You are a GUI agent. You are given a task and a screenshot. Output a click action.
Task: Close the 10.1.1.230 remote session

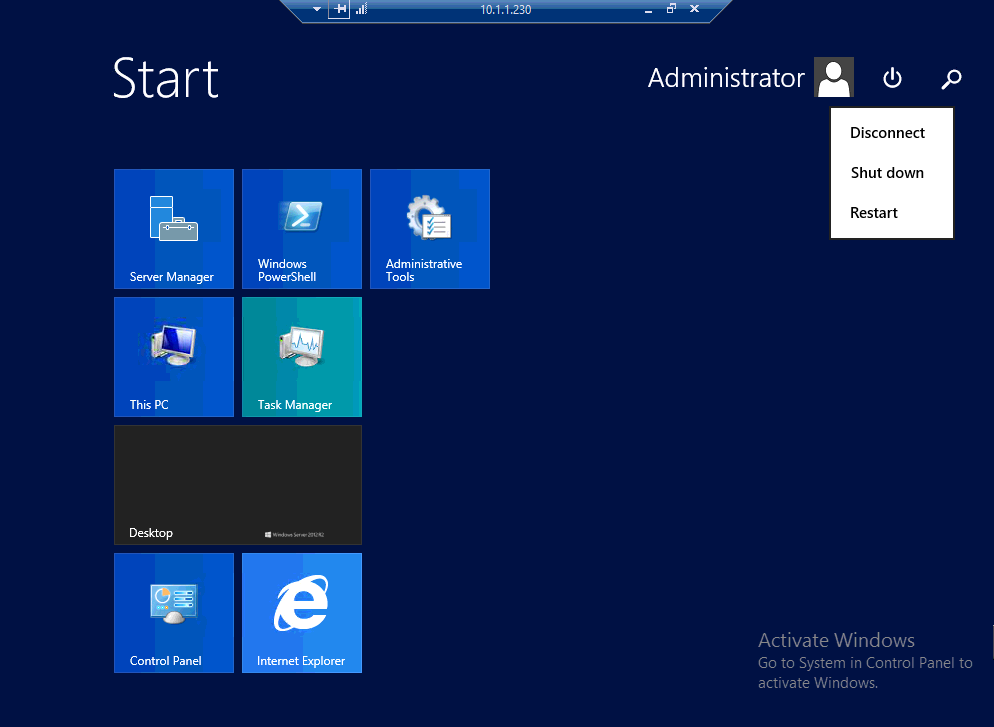click(x=695, y=9)
